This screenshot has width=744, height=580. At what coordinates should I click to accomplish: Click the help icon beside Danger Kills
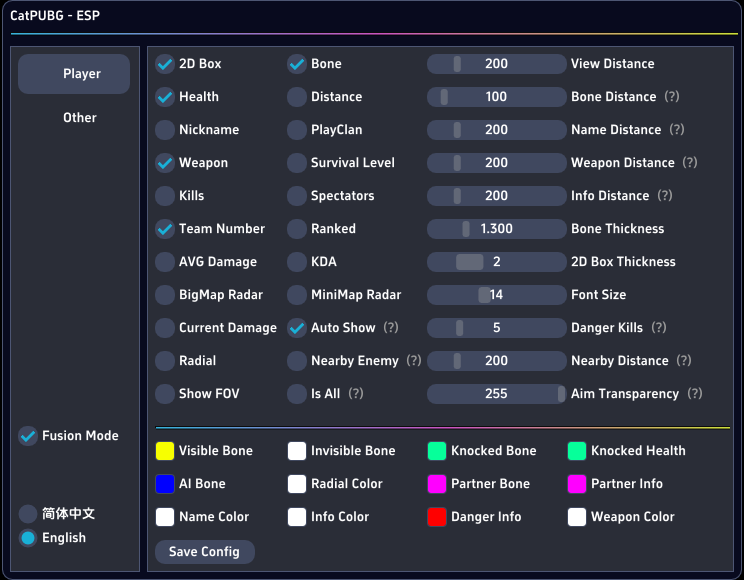[x=659, y=328]
